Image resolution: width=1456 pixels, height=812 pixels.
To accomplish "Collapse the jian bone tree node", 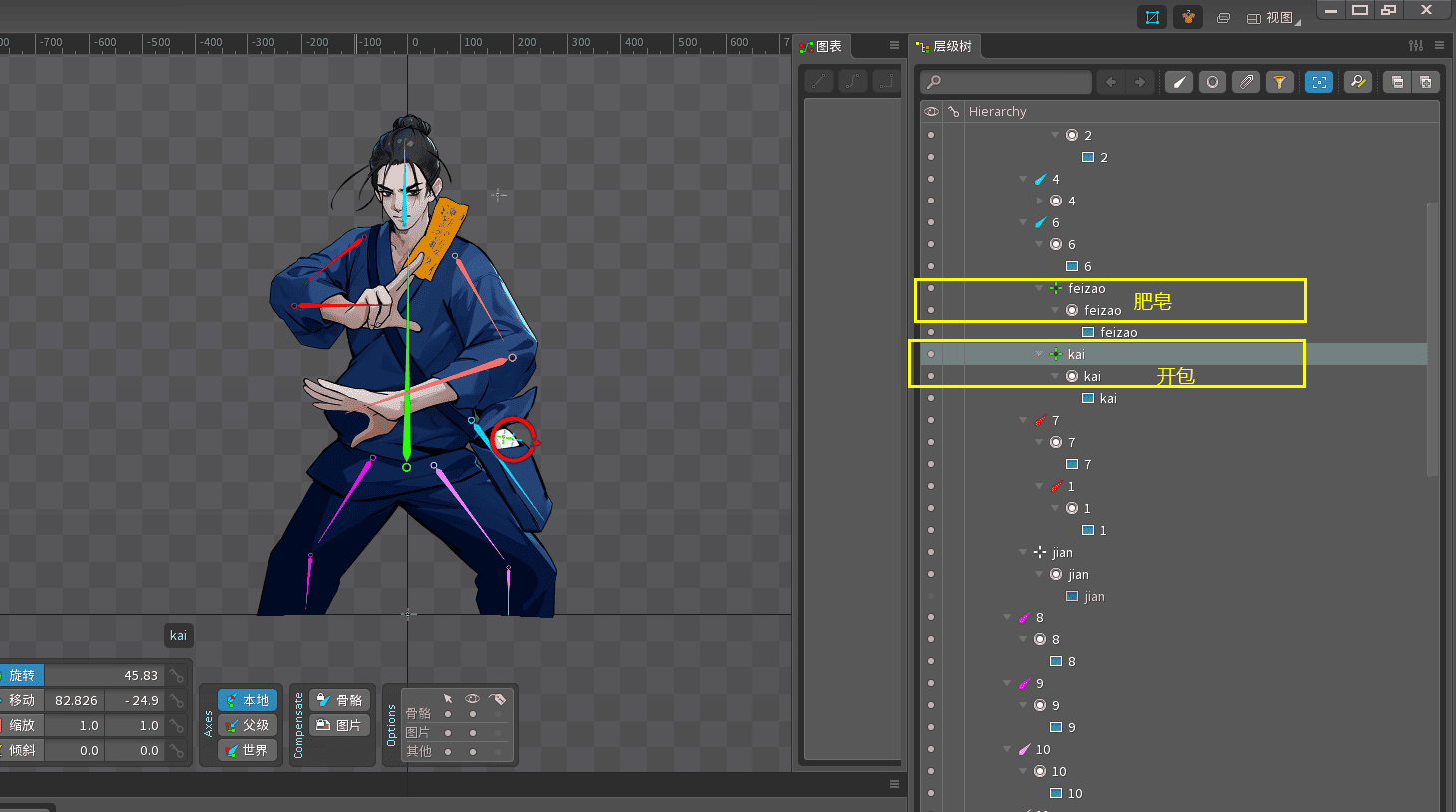I will [x=1023, y=552].
